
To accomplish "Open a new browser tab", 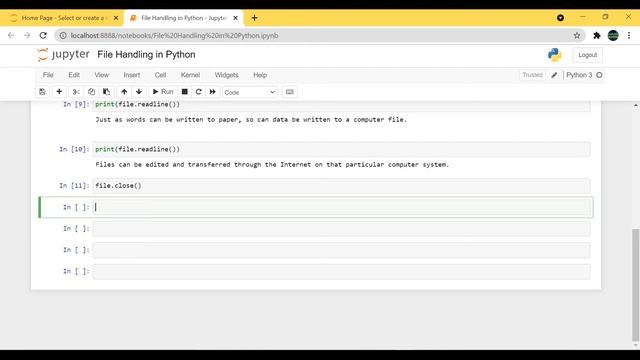I will 254,18.
